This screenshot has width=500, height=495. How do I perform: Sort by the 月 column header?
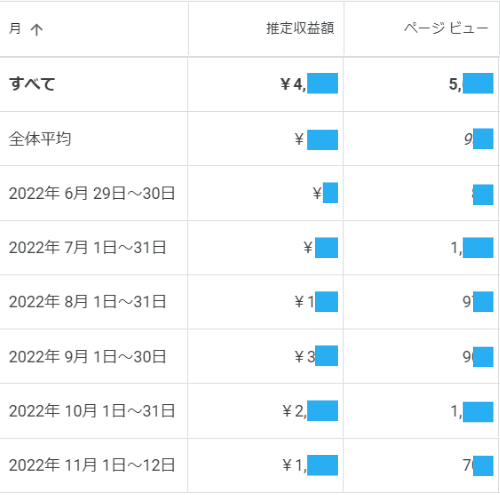(x=15, y=29)
